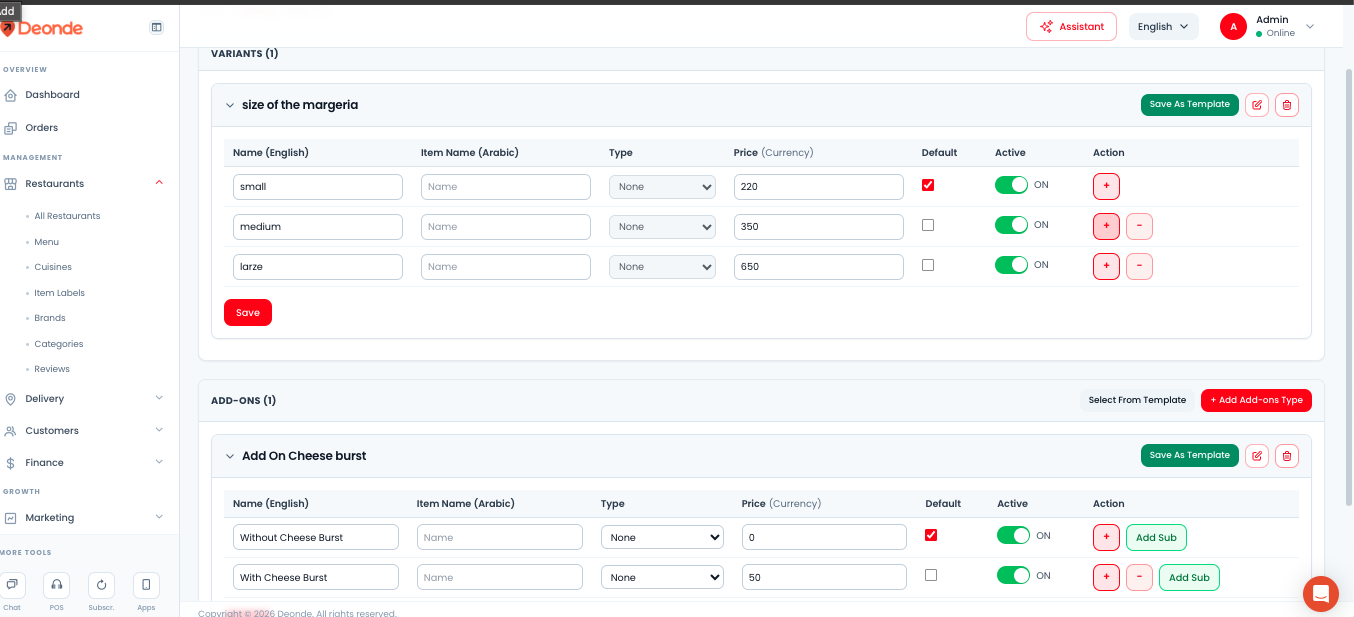Screen dimensions: 1354x617
Task: Add a row after the small variant
Action: tap(1106, 187)
